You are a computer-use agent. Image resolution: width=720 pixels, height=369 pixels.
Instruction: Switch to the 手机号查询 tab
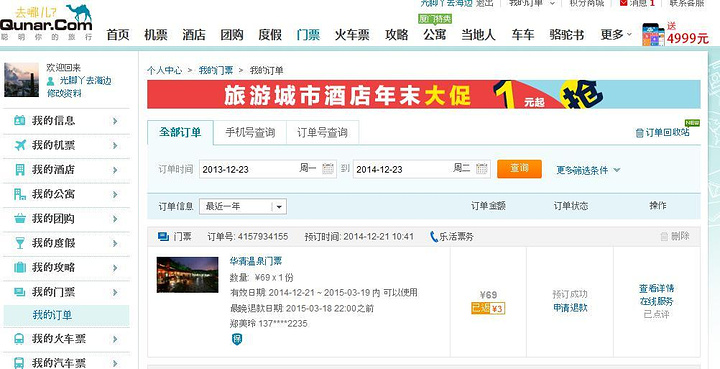[x=250, y=133]
